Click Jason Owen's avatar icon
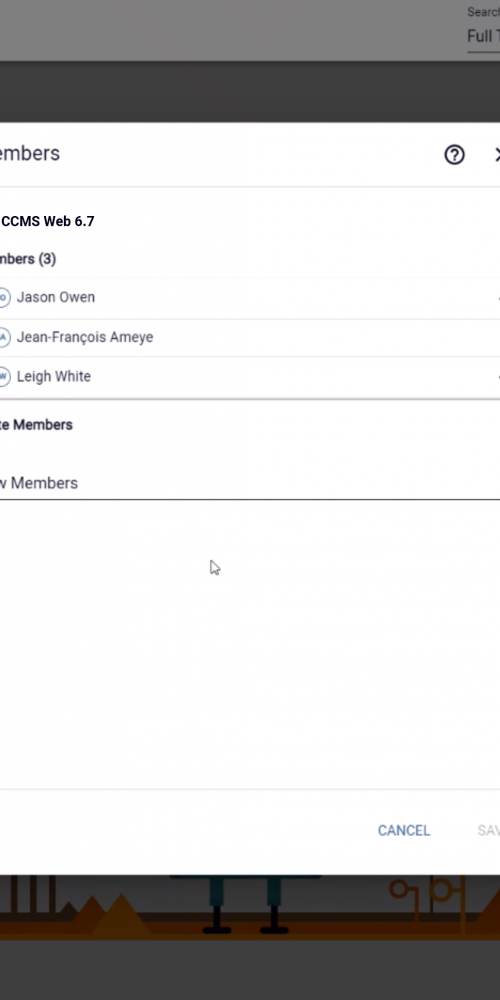Screen dimensions: 500x1000 click(4, 297)
